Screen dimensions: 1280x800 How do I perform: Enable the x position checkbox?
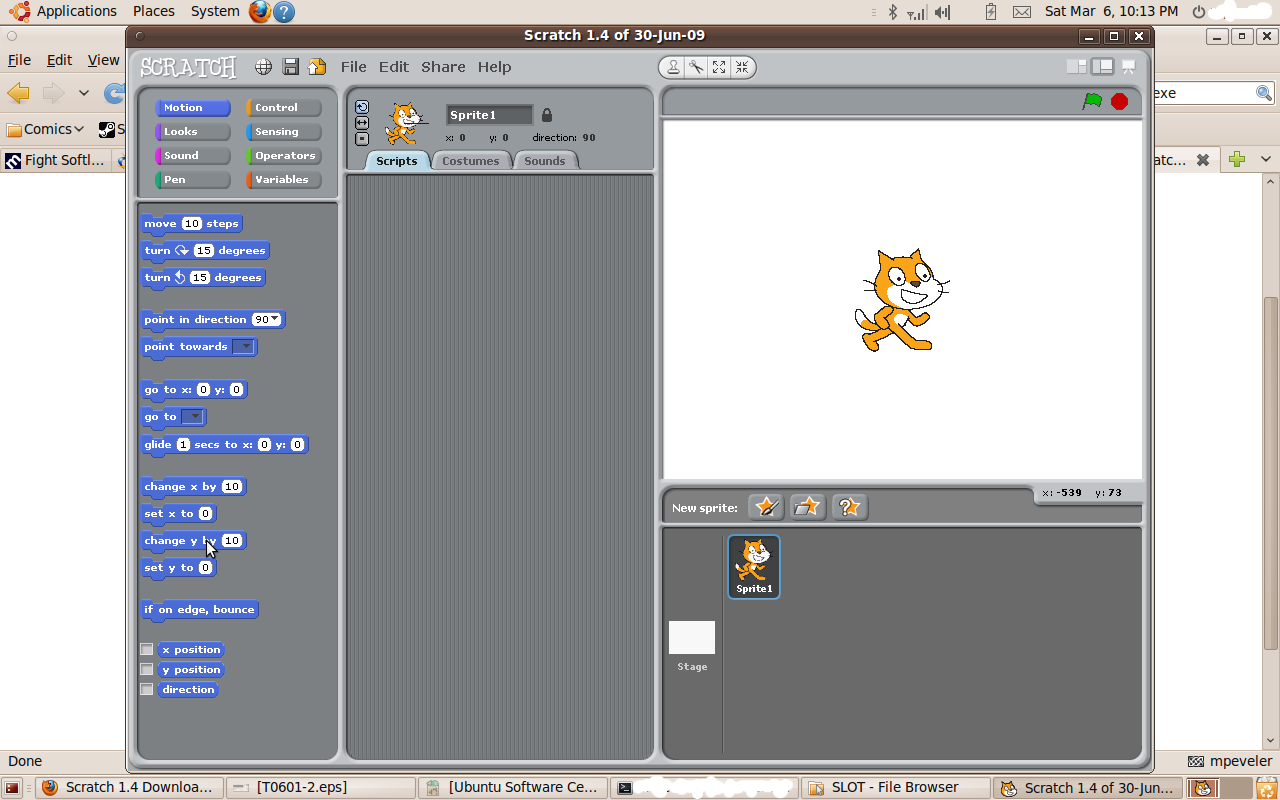147,650
